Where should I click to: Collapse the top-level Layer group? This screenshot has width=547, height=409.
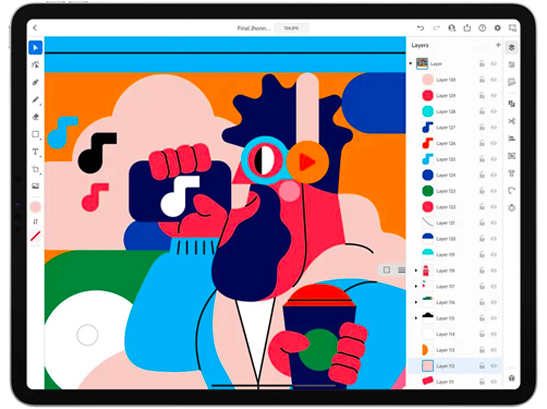pyautogui.click(x=411, y=64)
